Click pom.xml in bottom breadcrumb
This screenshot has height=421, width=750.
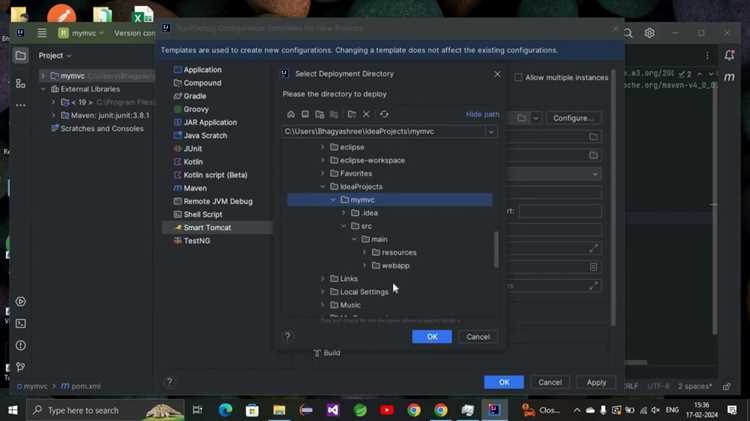(86, 386)
